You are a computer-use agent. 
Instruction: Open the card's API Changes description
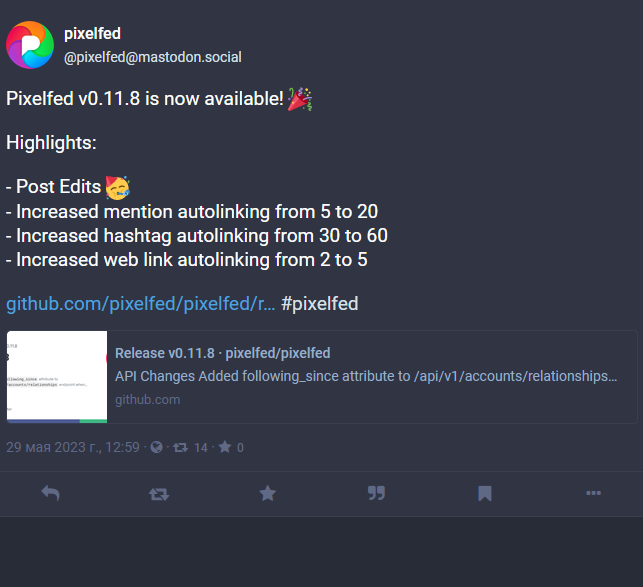click(366, 376)
